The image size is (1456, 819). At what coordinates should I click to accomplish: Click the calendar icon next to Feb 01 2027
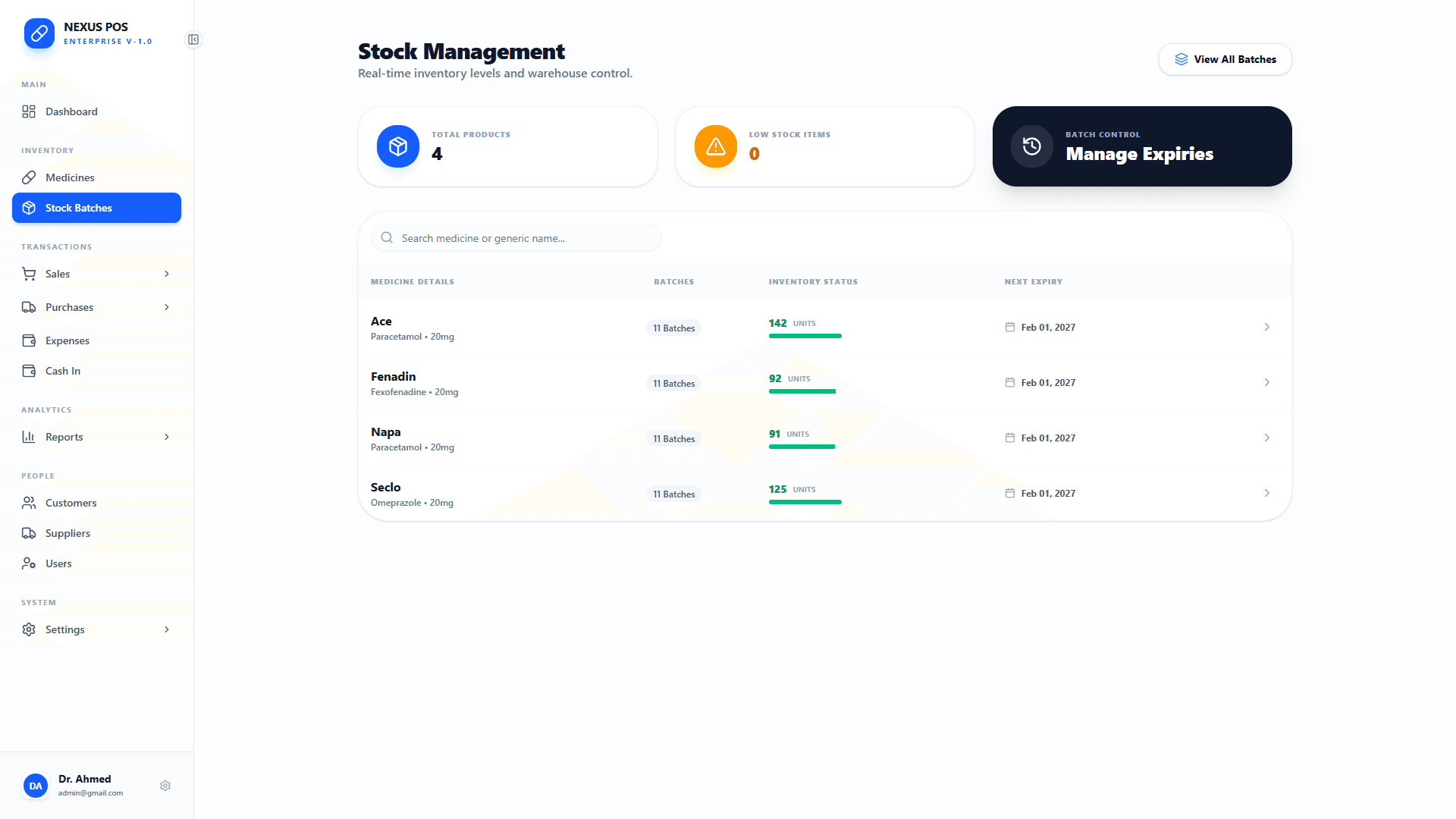pyautogui.click(x=1009, y=327)
